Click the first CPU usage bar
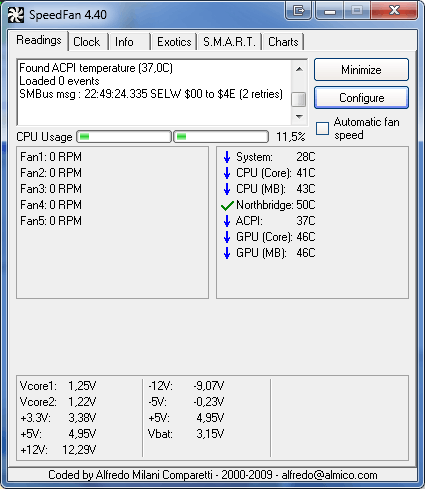Image resolution: width=425 pixels, height=489 pixels. [124, 137]
